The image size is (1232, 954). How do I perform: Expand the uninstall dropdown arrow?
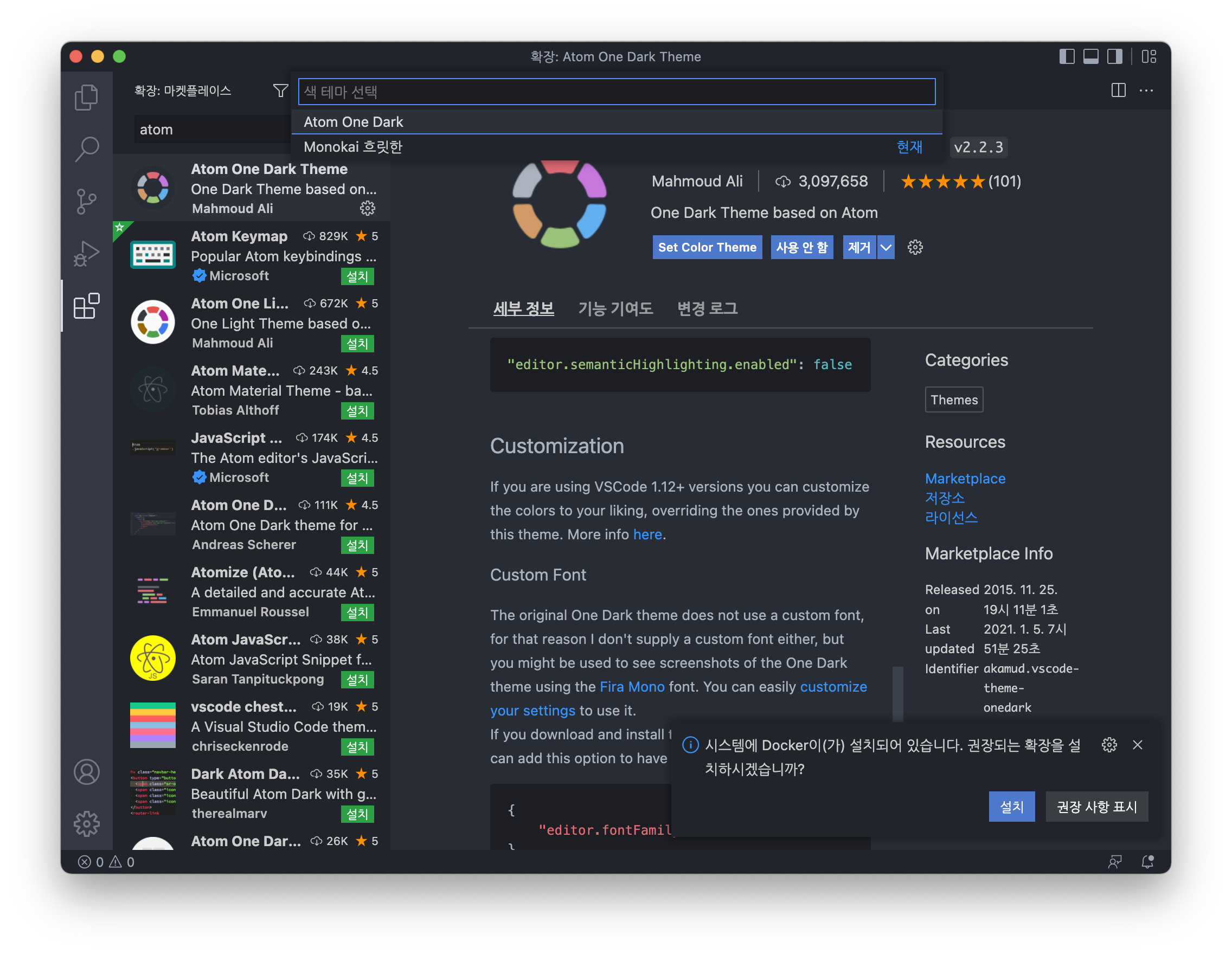point(886,248)
